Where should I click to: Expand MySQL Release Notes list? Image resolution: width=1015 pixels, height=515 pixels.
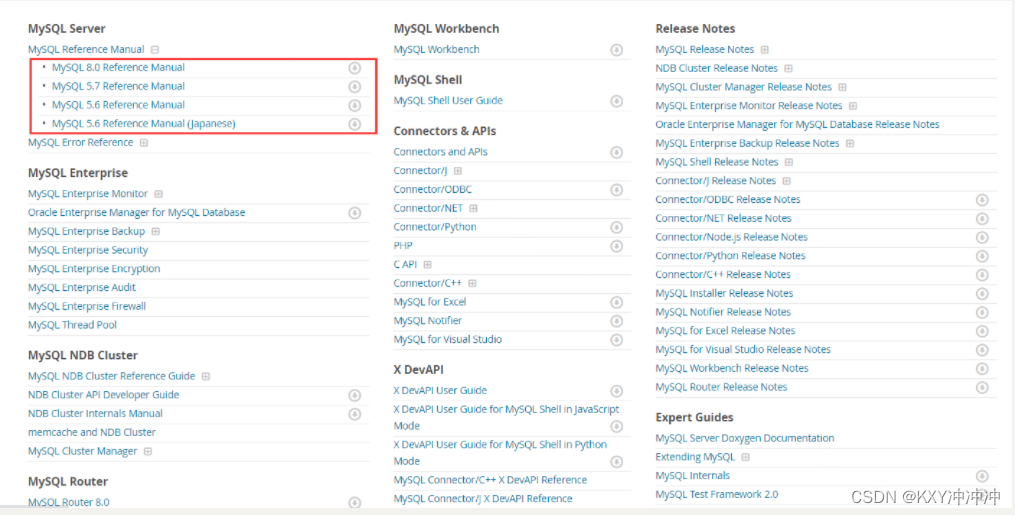coord(764,50)
